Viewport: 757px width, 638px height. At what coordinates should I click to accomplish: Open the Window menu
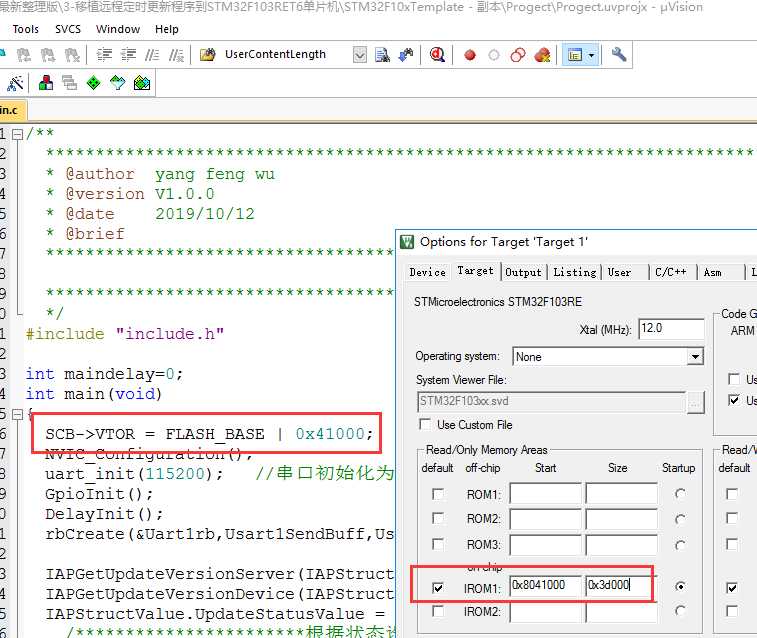tap(118, 29)
